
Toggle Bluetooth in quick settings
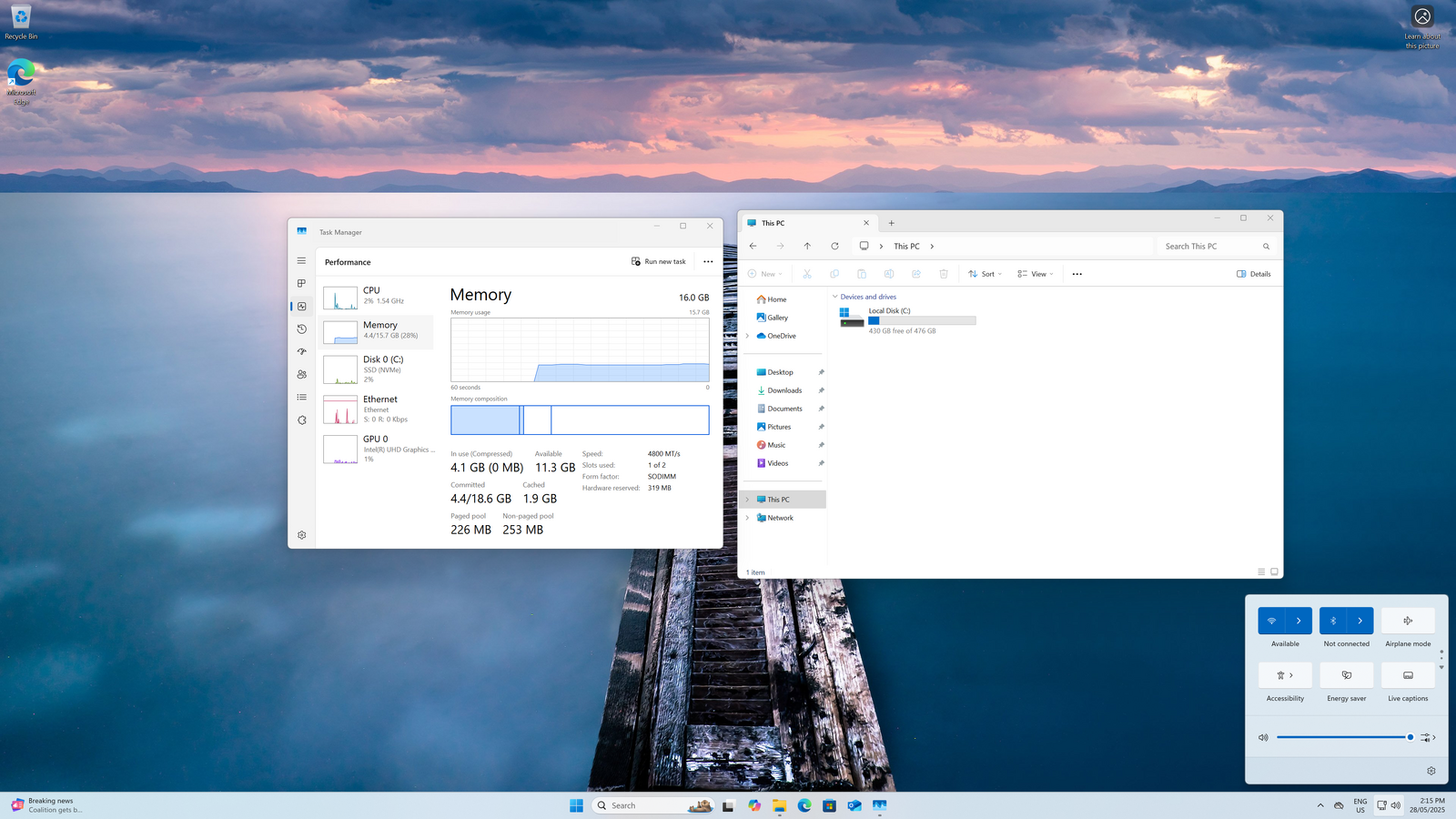pos(1333,621)
